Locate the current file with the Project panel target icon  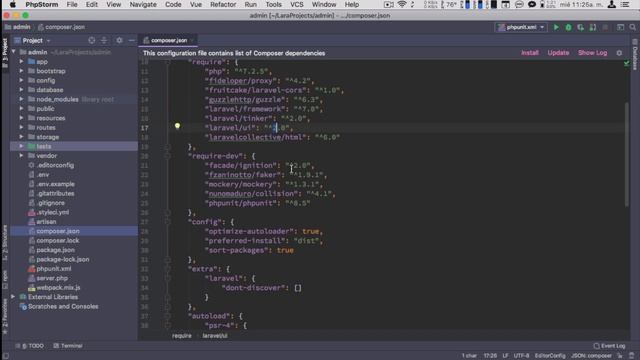91,40
